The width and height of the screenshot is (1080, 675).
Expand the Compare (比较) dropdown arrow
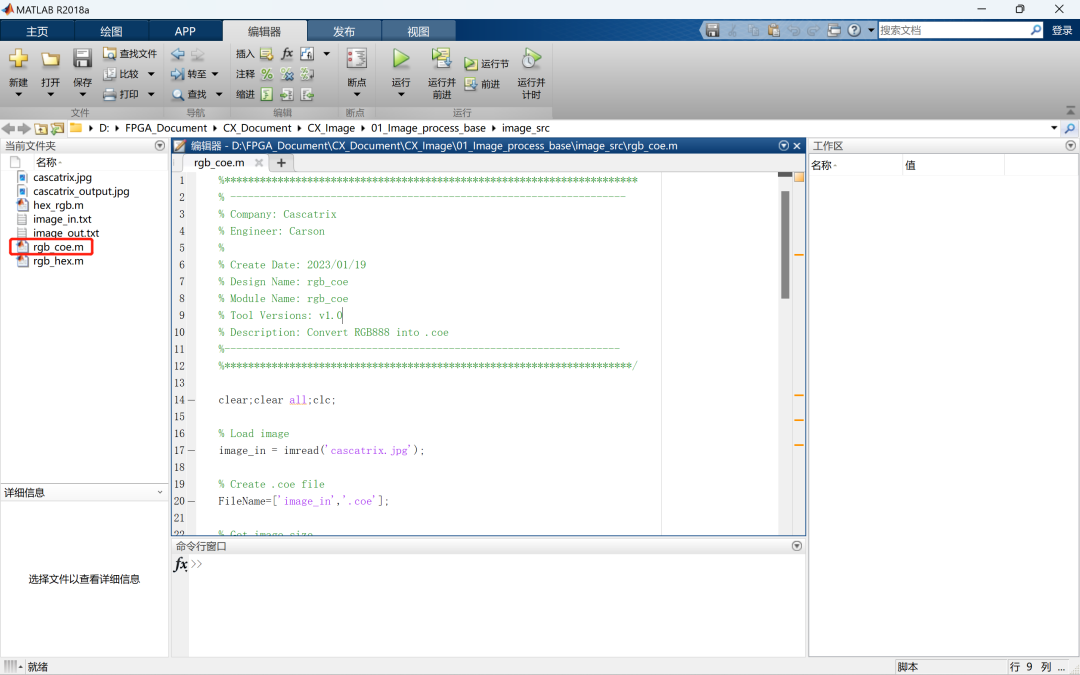click(x=151, y=74)
